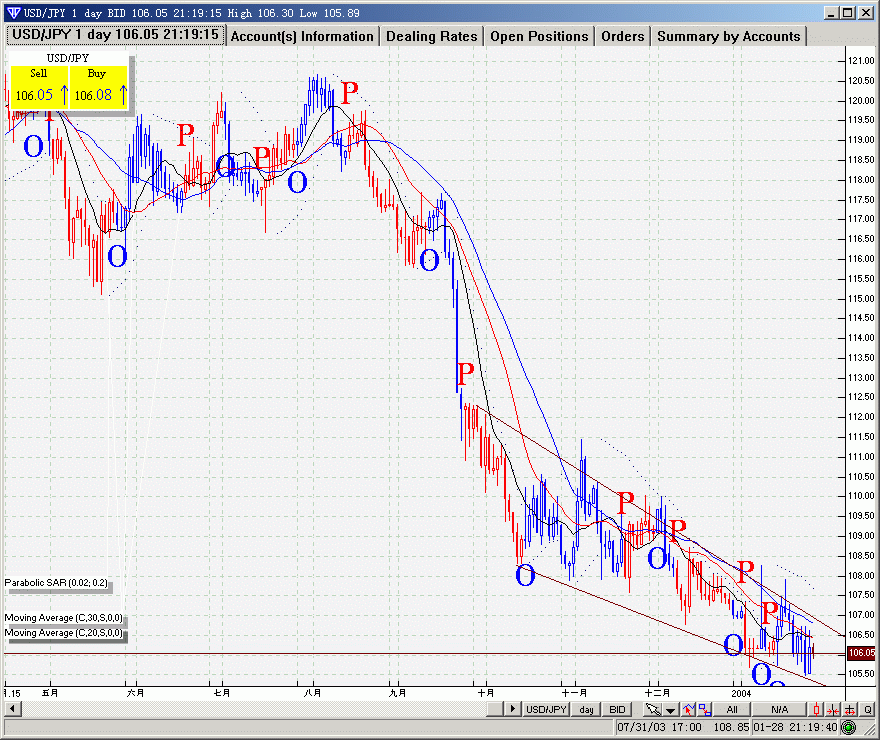880x740 pixels.
Task: Click the Moving Average (C,20,S,0,0) label
Action: click(63, 633)
